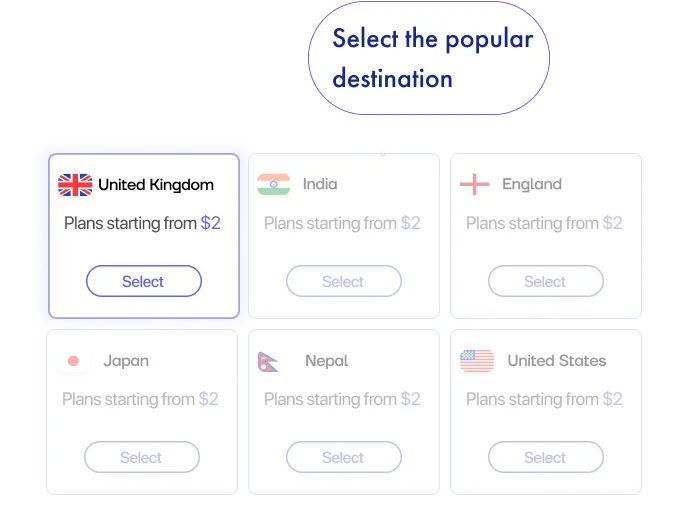
Task: Click the Nepal flag icon
Action: pos(268,361)
